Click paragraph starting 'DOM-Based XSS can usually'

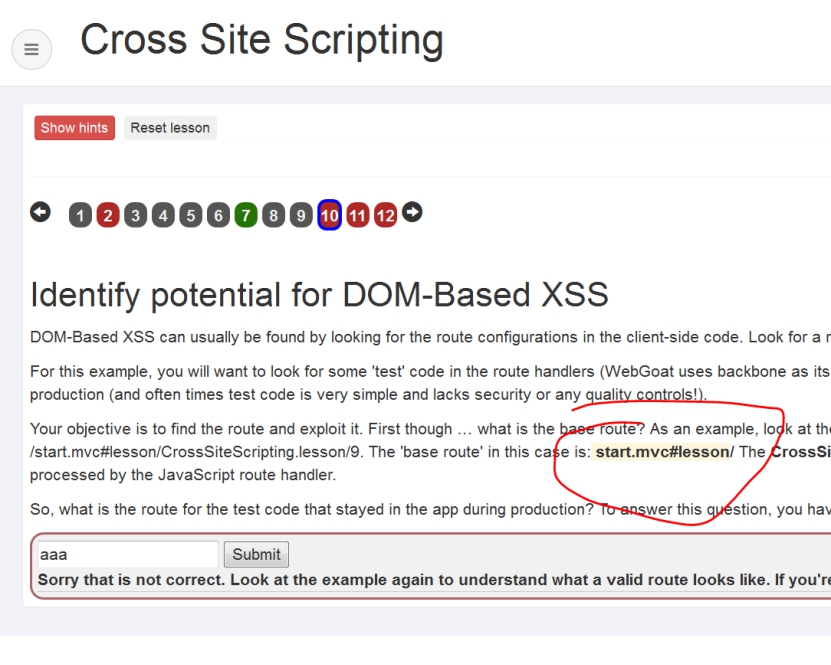pyautogui.click(x=430, y=338)
